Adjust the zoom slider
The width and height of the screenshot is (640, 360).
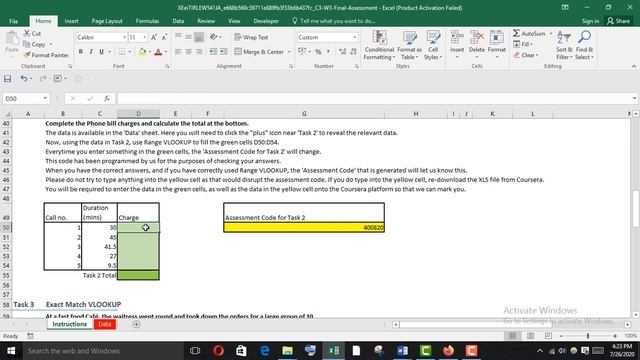[588, 336]
